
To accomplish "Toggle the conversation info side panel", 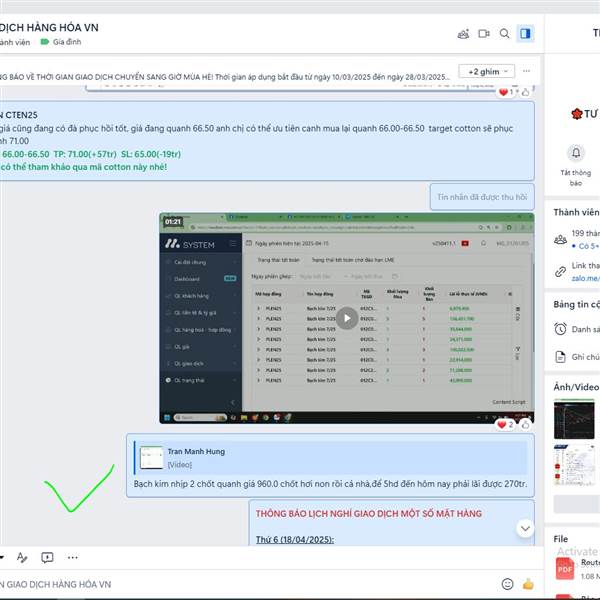I will (x=525, y=34).
